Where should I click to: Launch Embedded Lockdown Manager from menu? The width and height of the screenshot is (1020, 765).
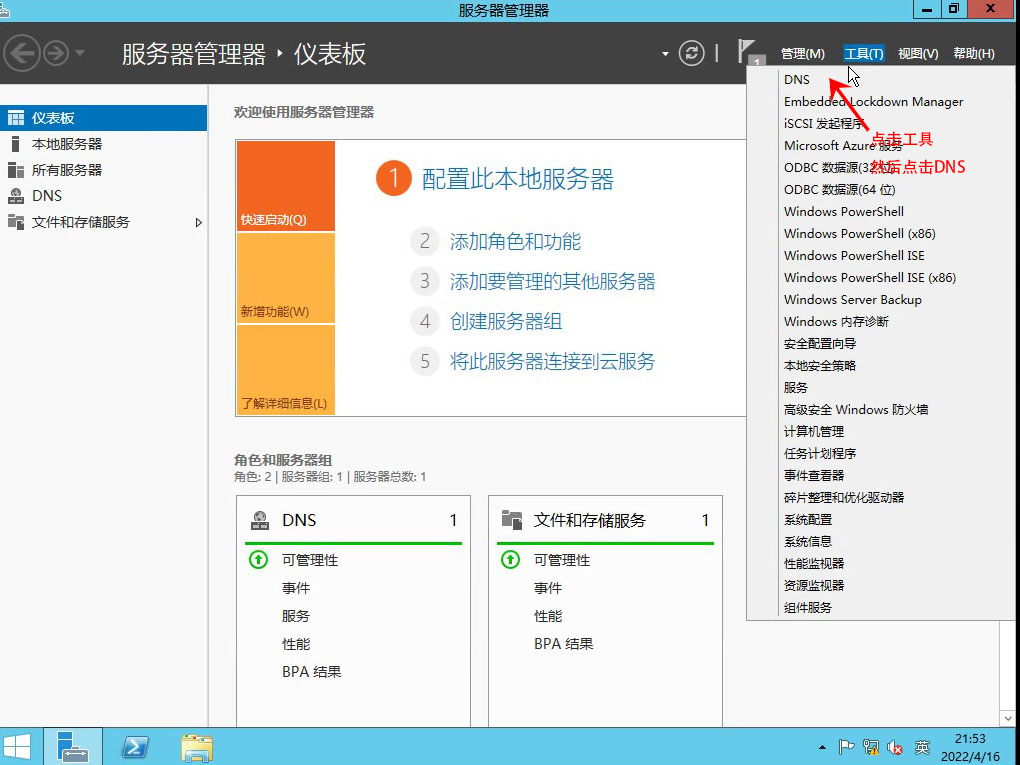(x=873, y=101)
